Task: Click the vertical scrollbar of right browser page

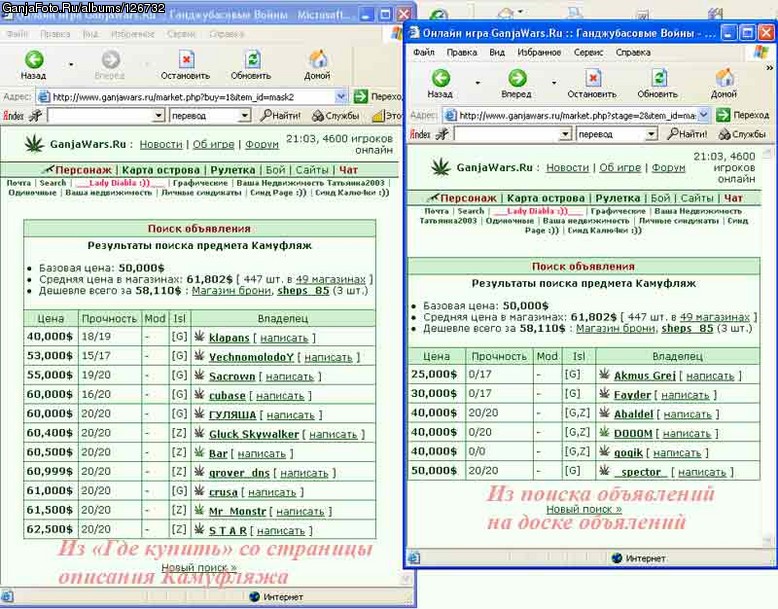Action: tap(769, 347)
